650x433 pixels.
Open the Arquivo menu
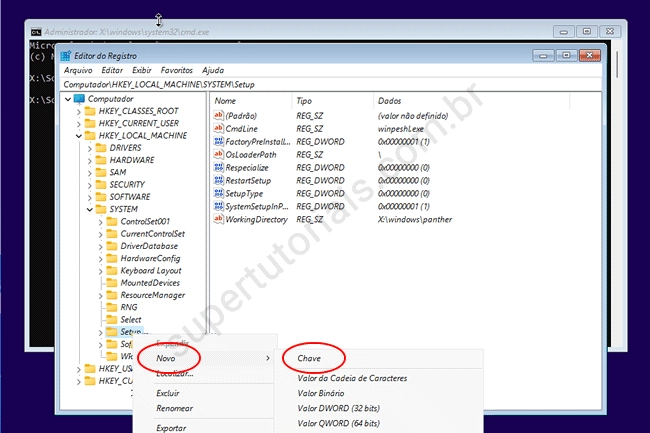point(77,71)
